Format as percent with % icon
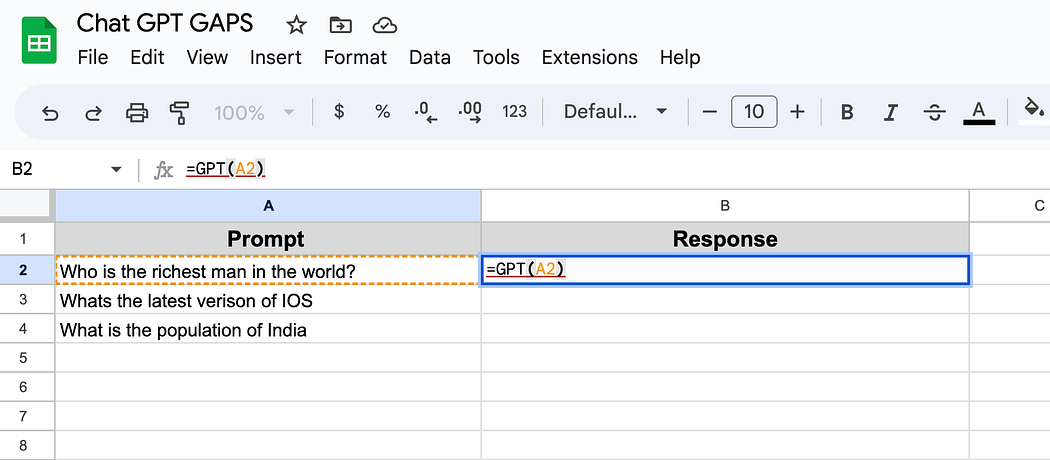The image size is (1050, 460). (x=382, y=111)
